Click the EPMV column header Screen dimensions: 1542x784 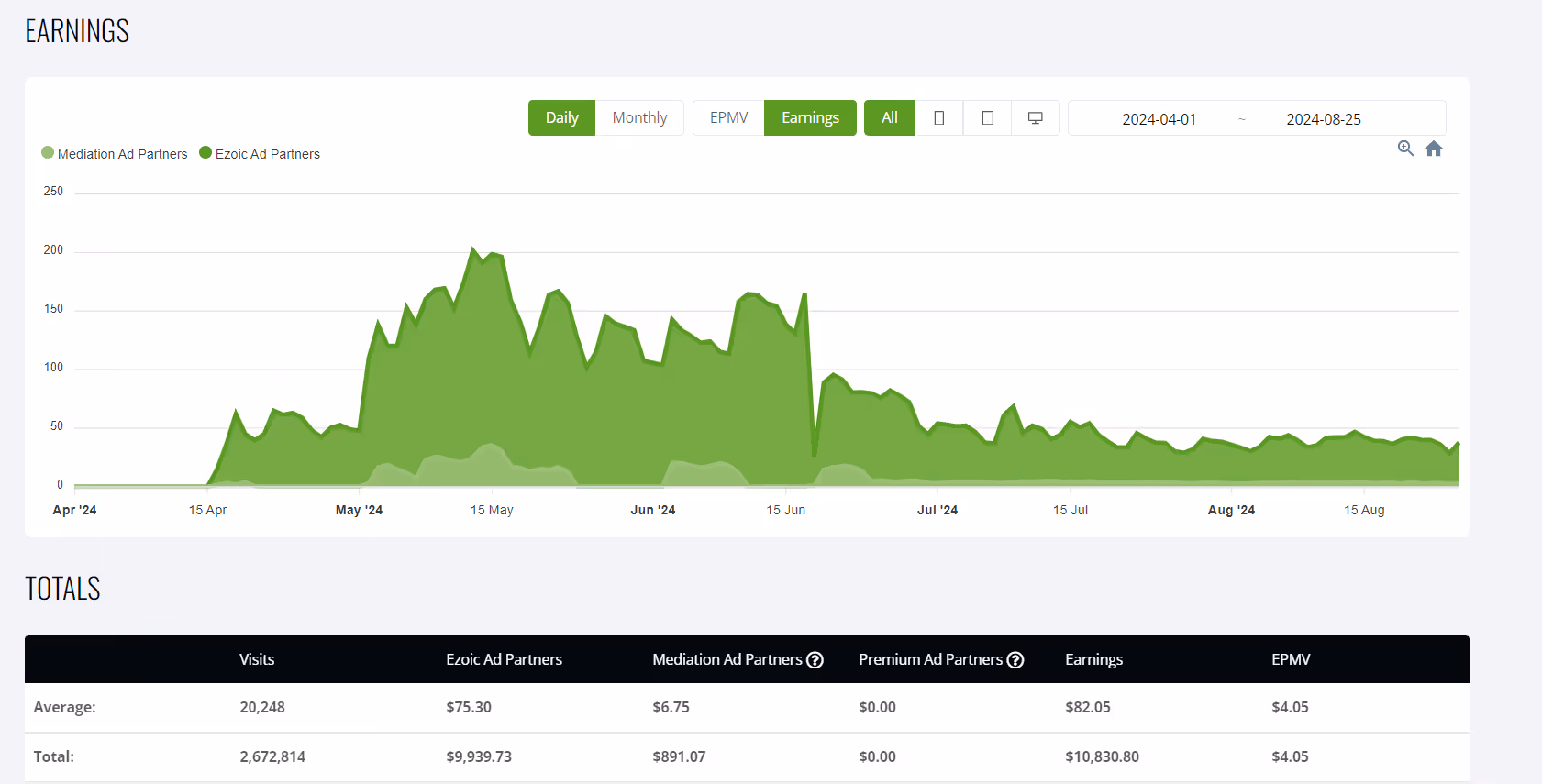[1291, 659]
